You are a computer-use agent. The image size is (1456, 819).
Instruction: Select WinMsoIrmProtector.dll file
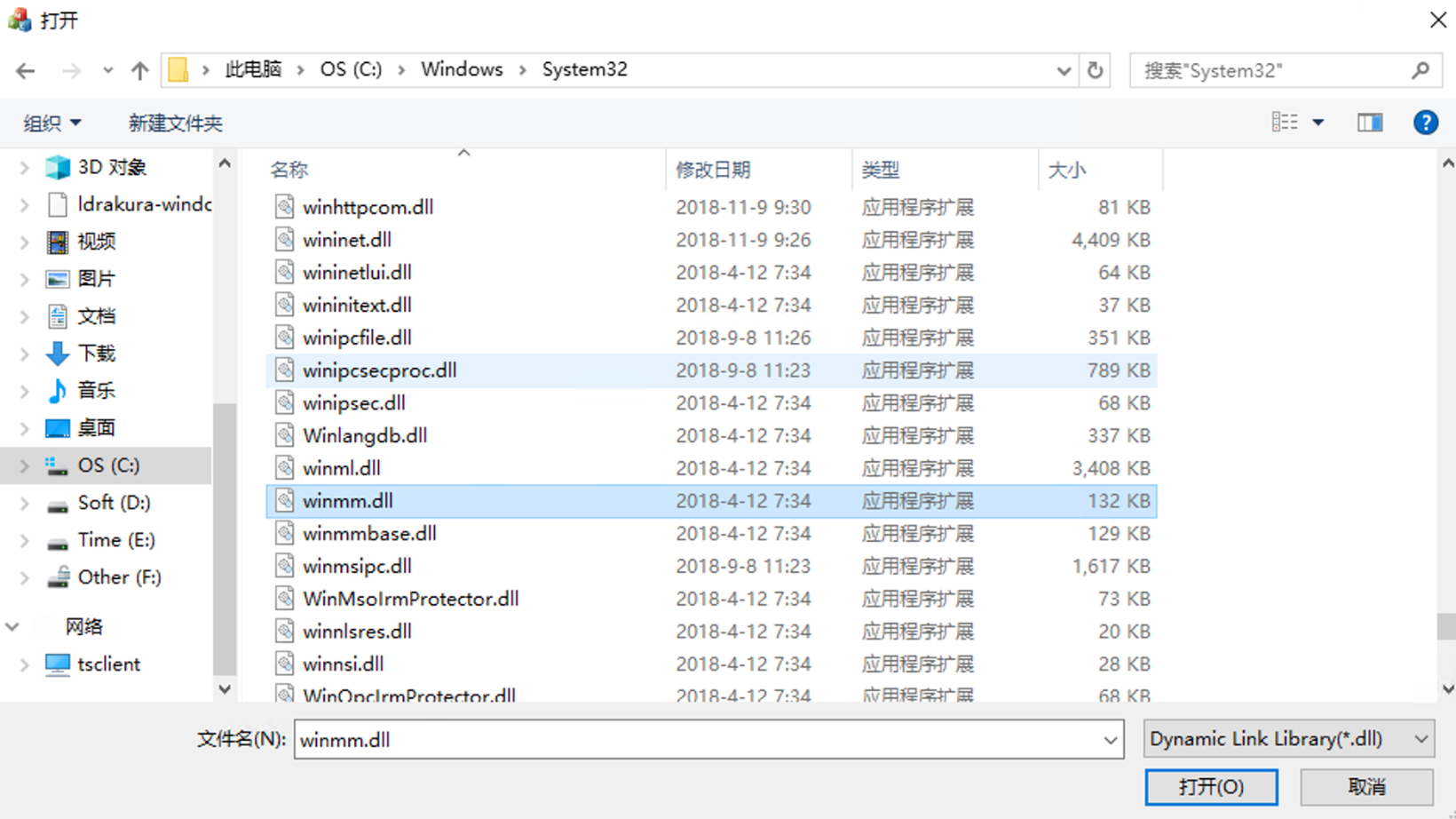tap(711, 599)
